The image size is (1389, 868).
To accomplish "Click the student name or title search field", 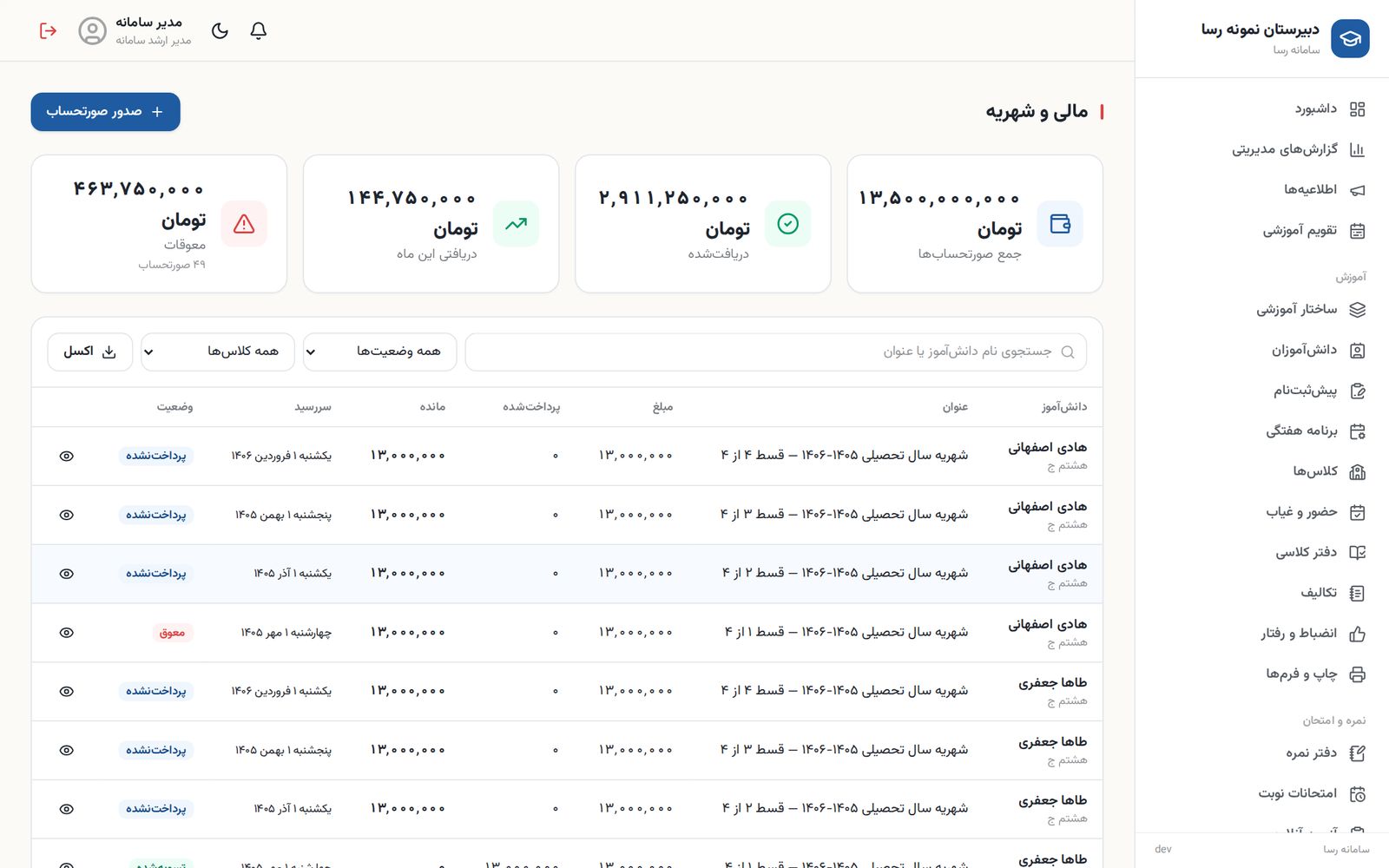I will click(x=776, y=352).
